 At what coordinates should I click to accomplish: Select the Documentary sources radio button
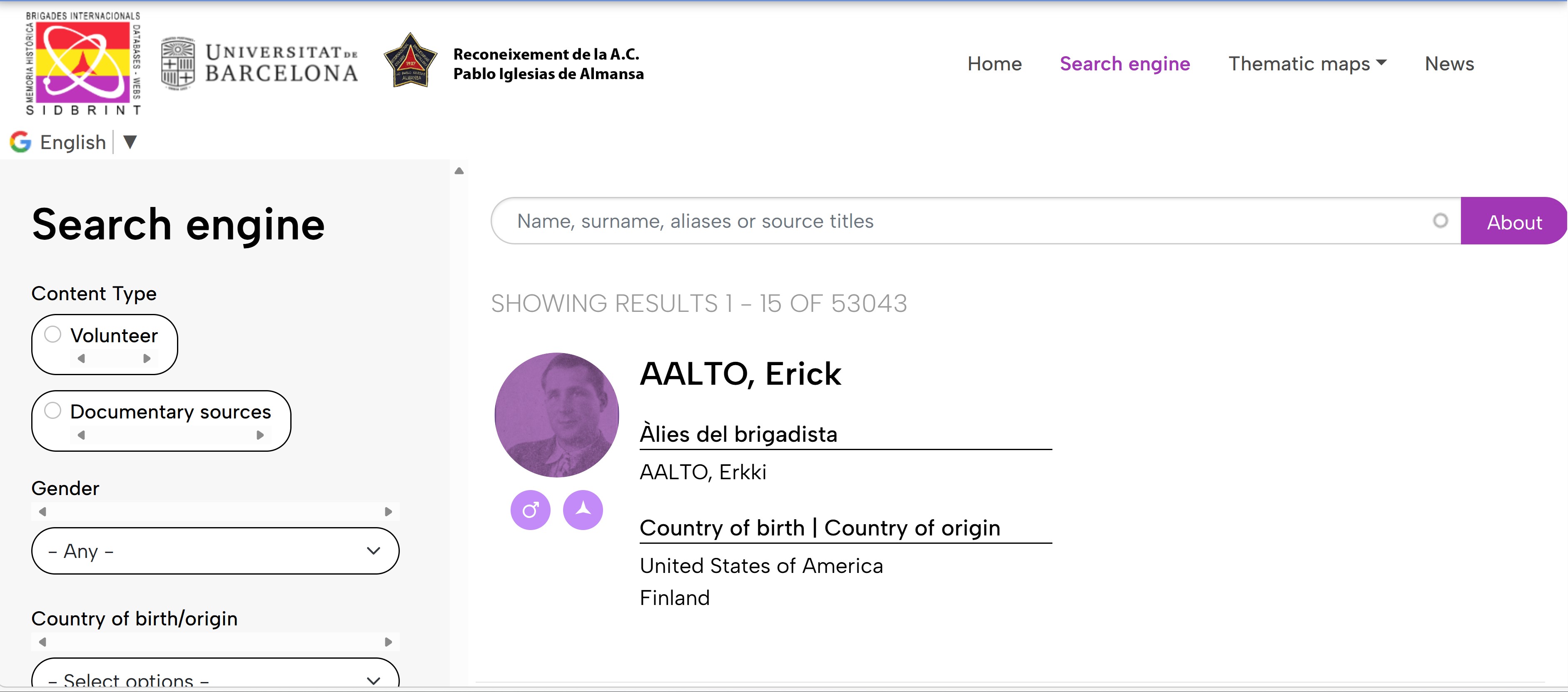coord(53,411)
